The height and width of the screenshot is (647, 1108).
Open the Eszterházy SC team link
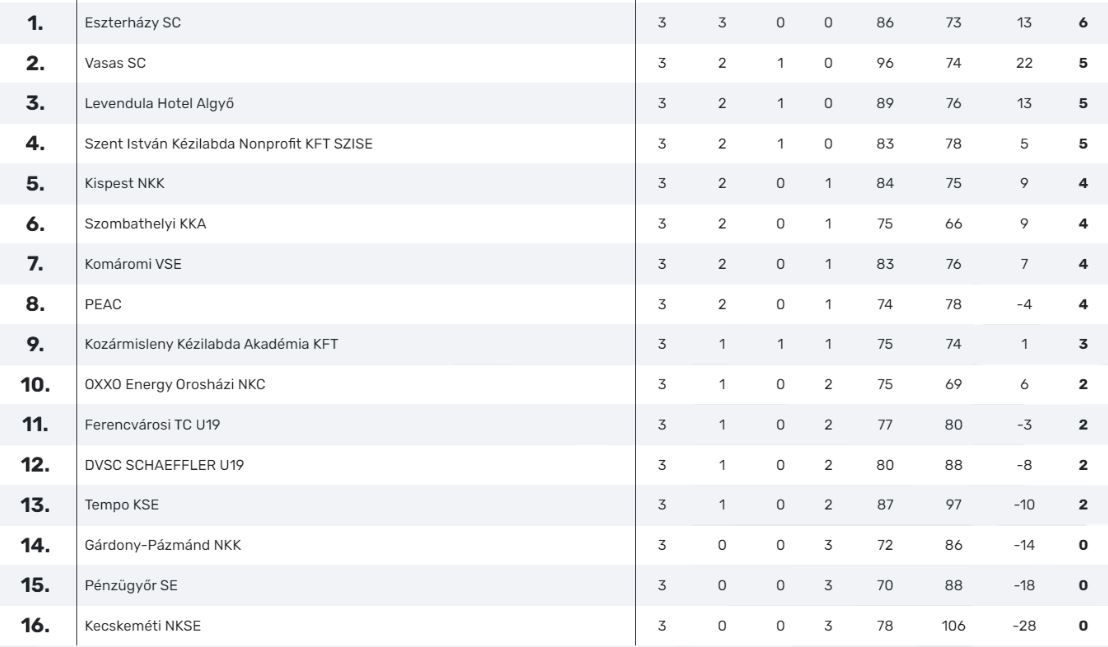point(133,23)
